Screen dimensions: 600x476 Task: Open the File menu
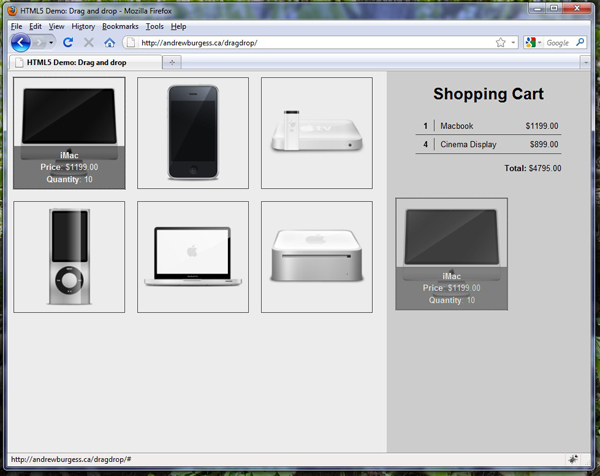coord(16,26)
